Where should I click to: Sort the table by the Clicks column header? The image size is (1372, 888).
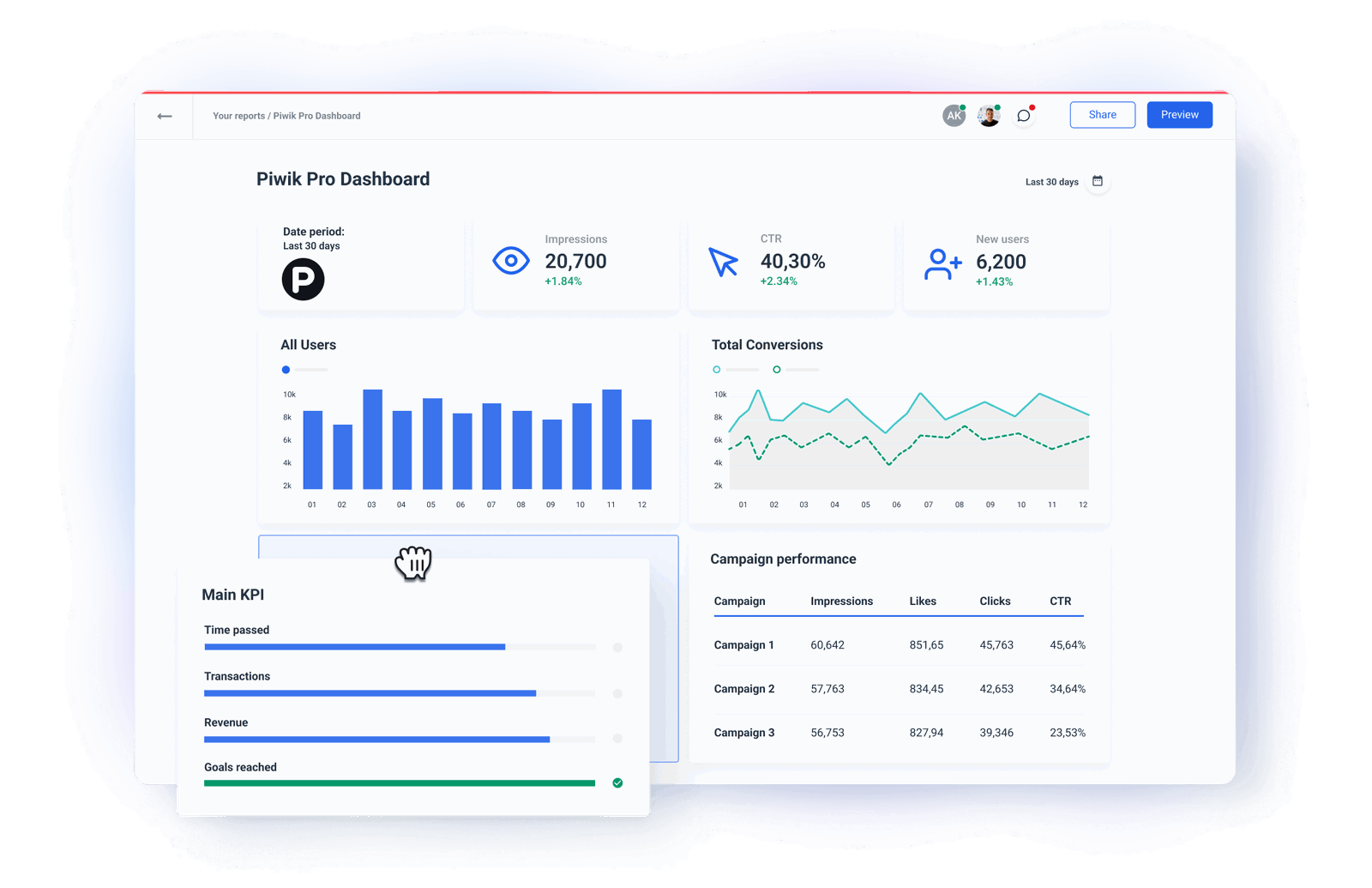[x=995, y=601]
